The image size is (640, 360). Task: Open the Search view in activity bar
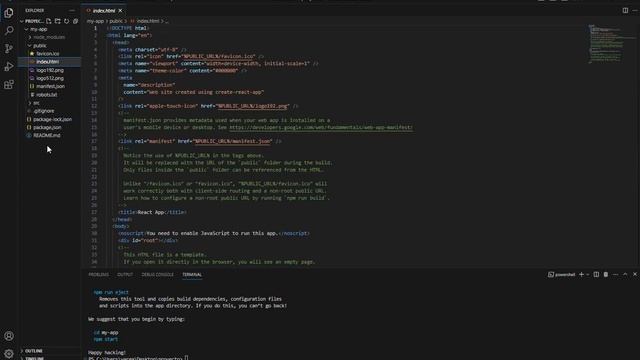9,31
